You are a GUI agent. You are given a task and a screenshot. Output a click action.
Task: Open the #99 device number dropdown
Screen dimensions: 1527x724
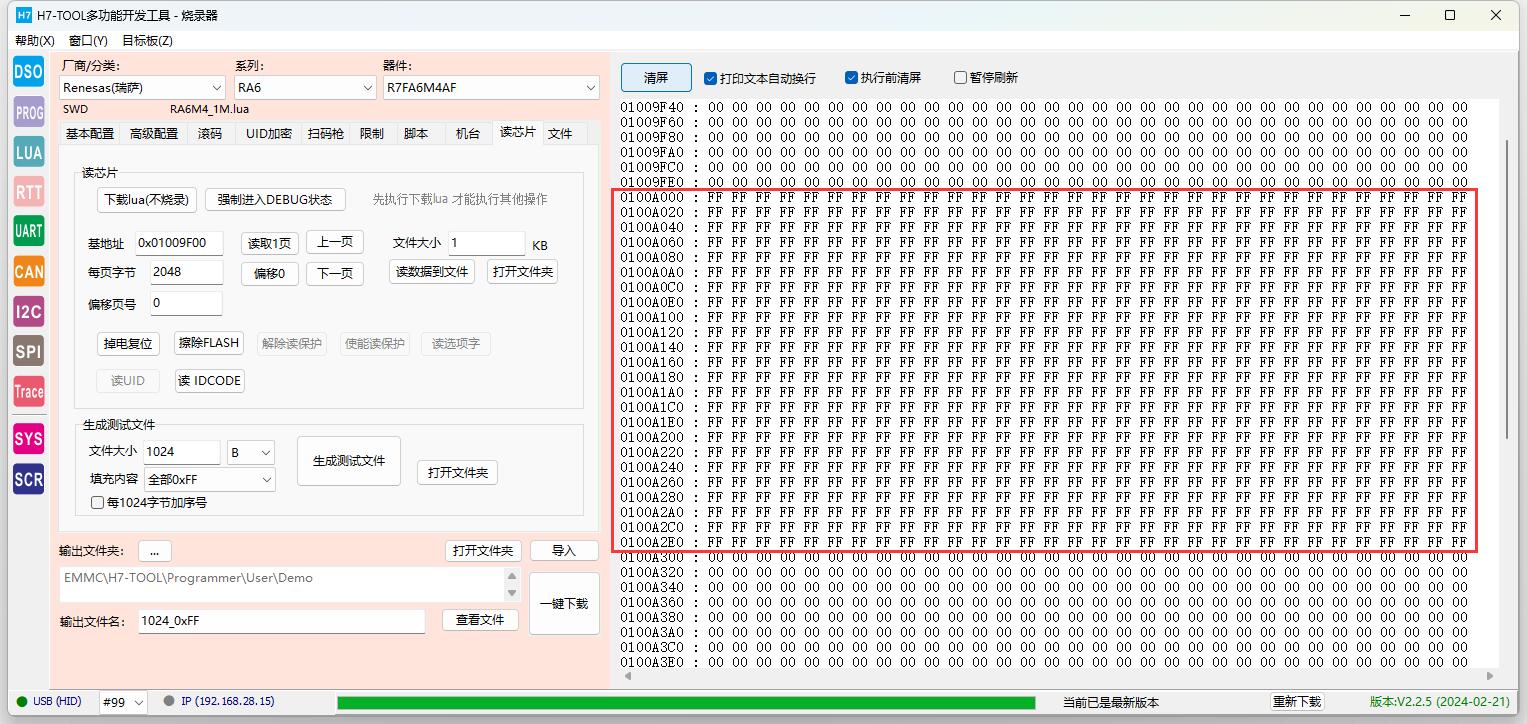pyautogui.click(x=123, y=703)
